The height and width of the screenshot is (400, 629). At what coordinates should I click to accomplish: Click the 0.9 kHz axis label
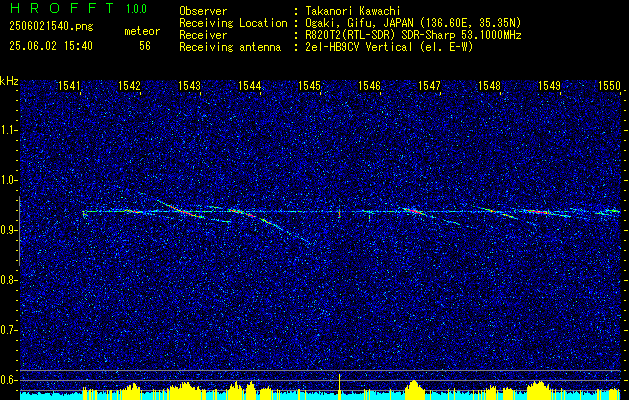8,230
